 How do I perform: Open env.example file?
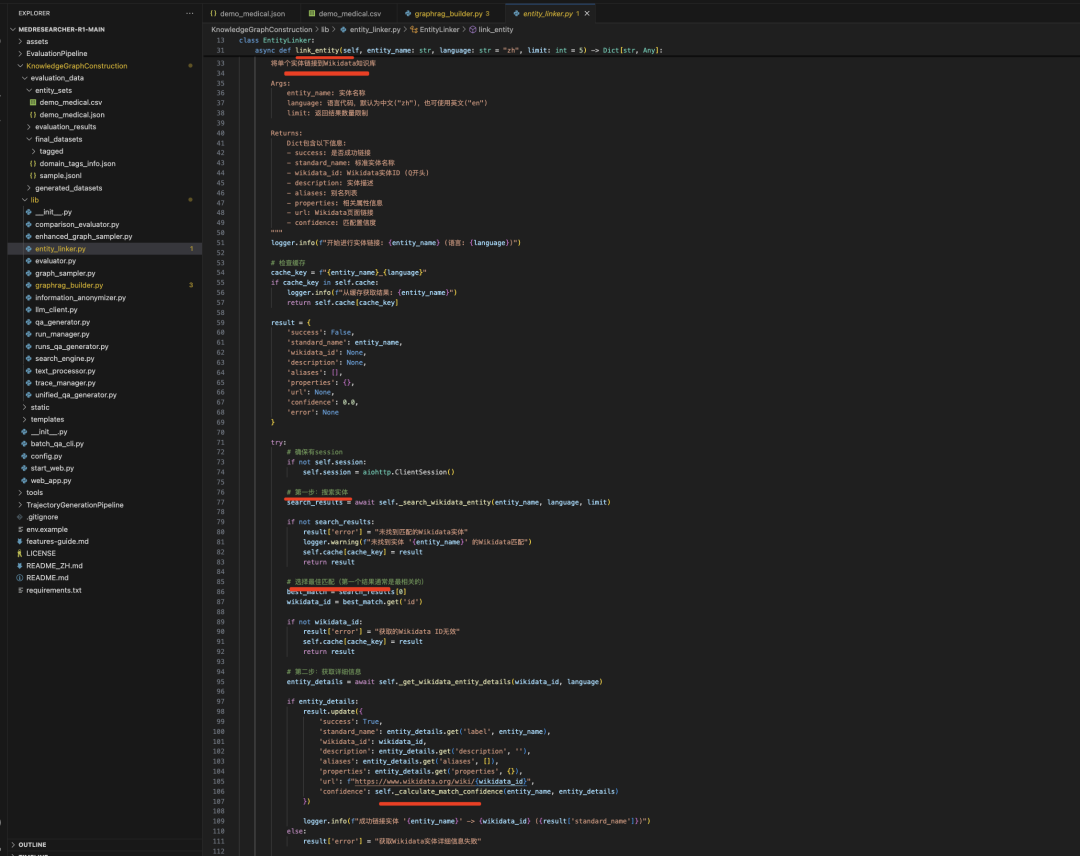pos(47,529)
